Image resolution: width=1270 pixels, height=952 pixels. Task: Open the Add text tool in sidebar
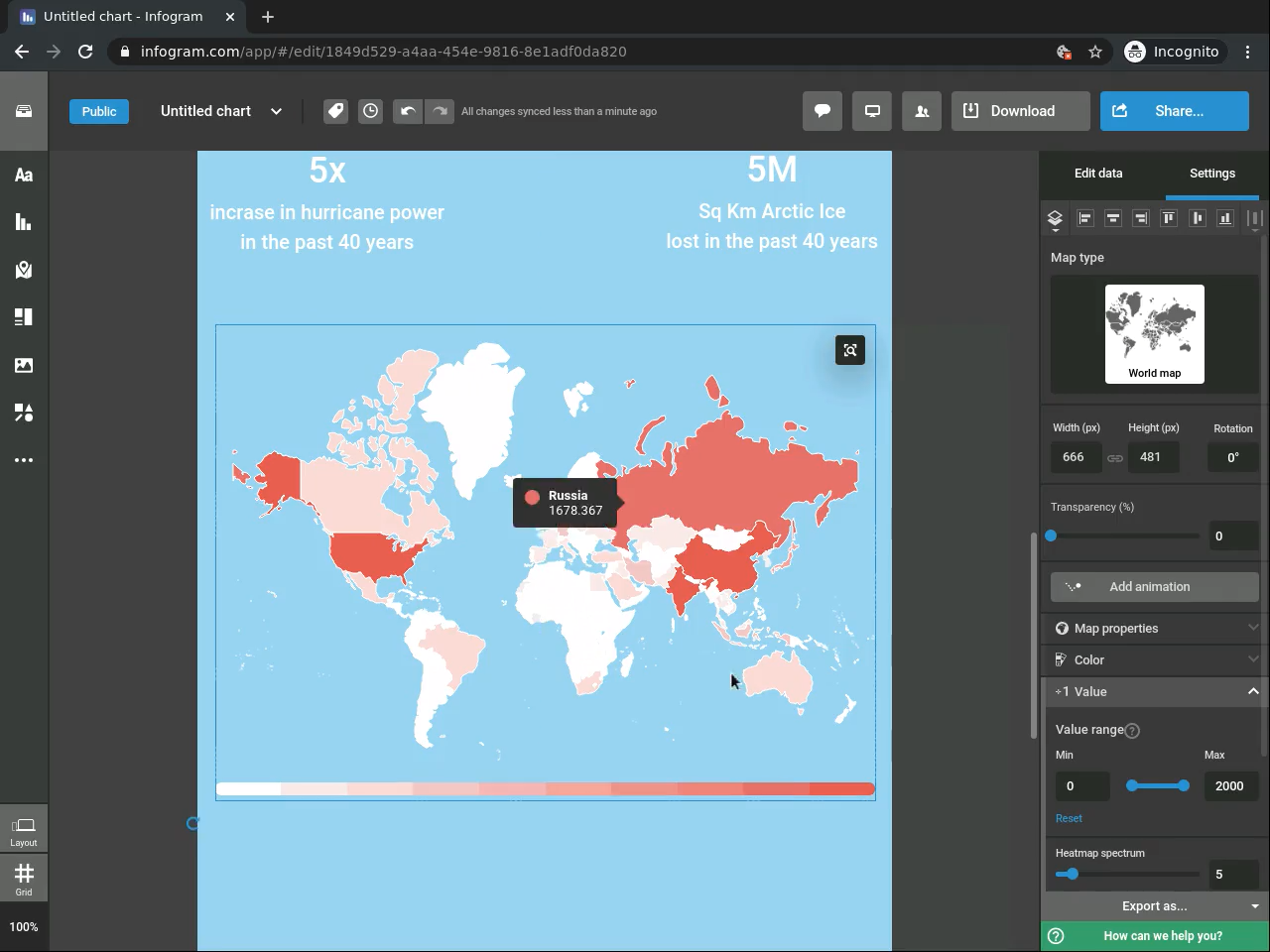pyautogui.click(x=24, y=176)
